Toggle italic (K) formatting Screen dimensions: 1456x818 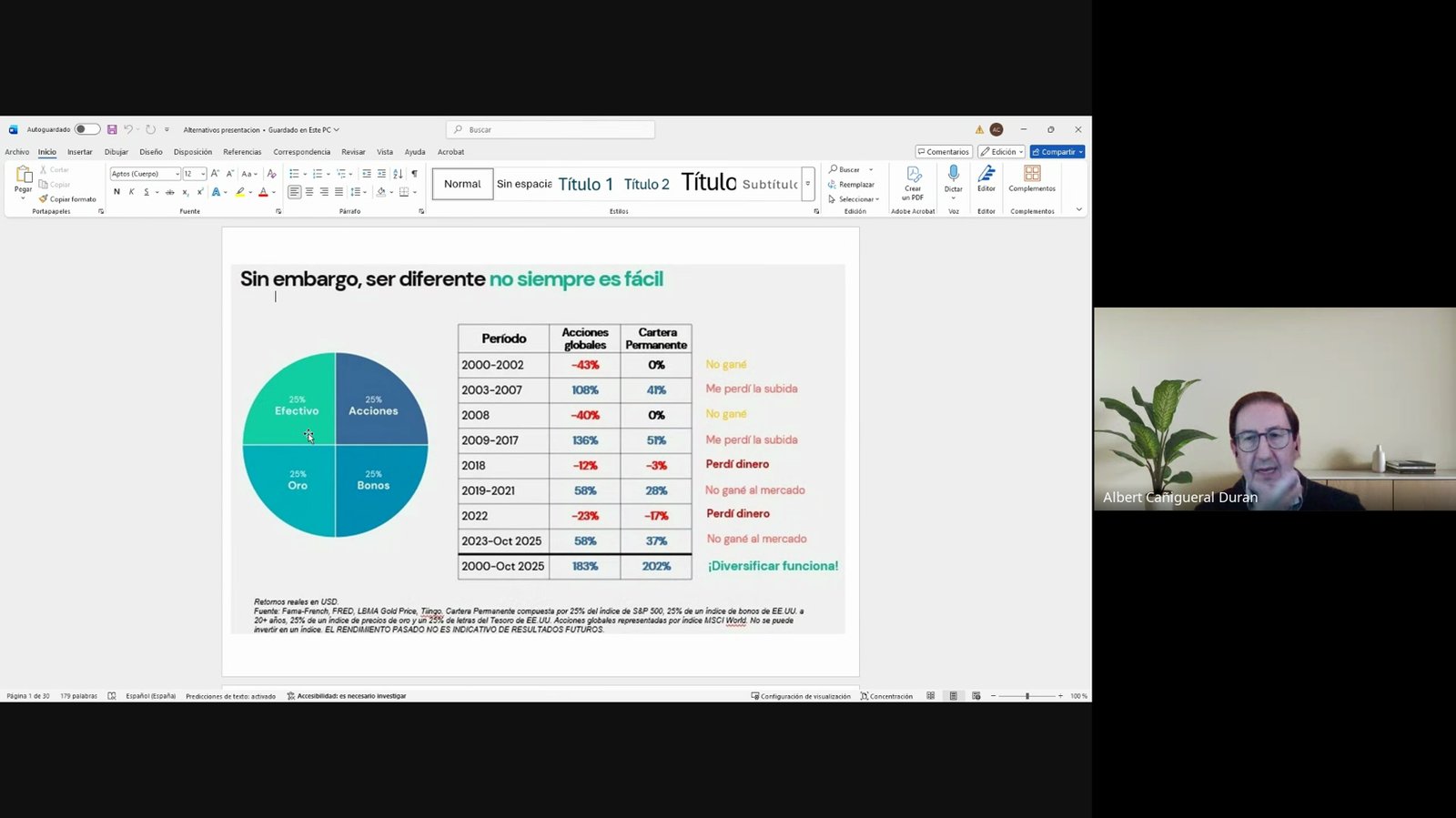131,192
